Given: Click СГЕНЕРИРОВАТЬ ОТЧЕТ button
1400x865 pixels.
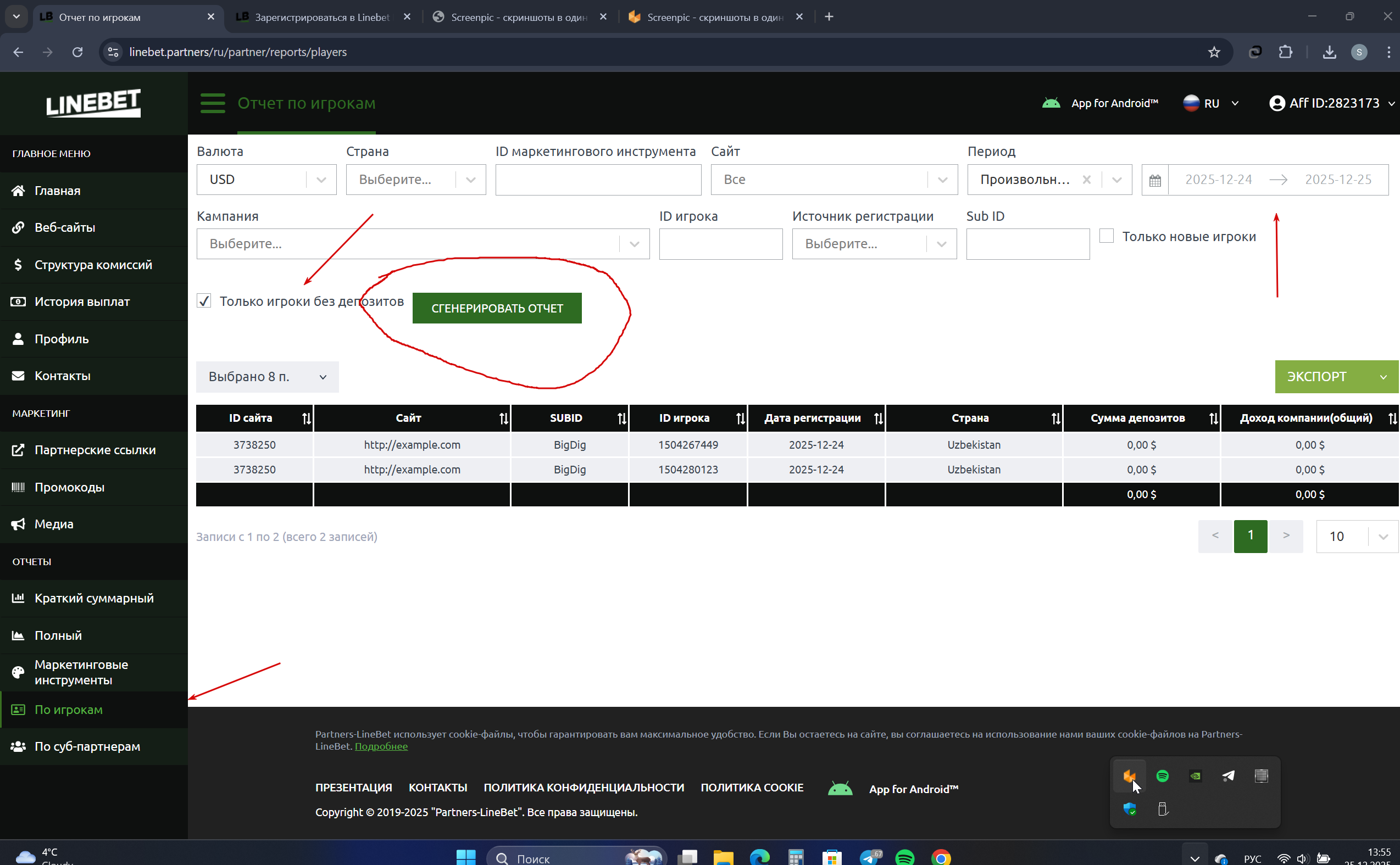Looking at the screenshot, I should (496, 308).
